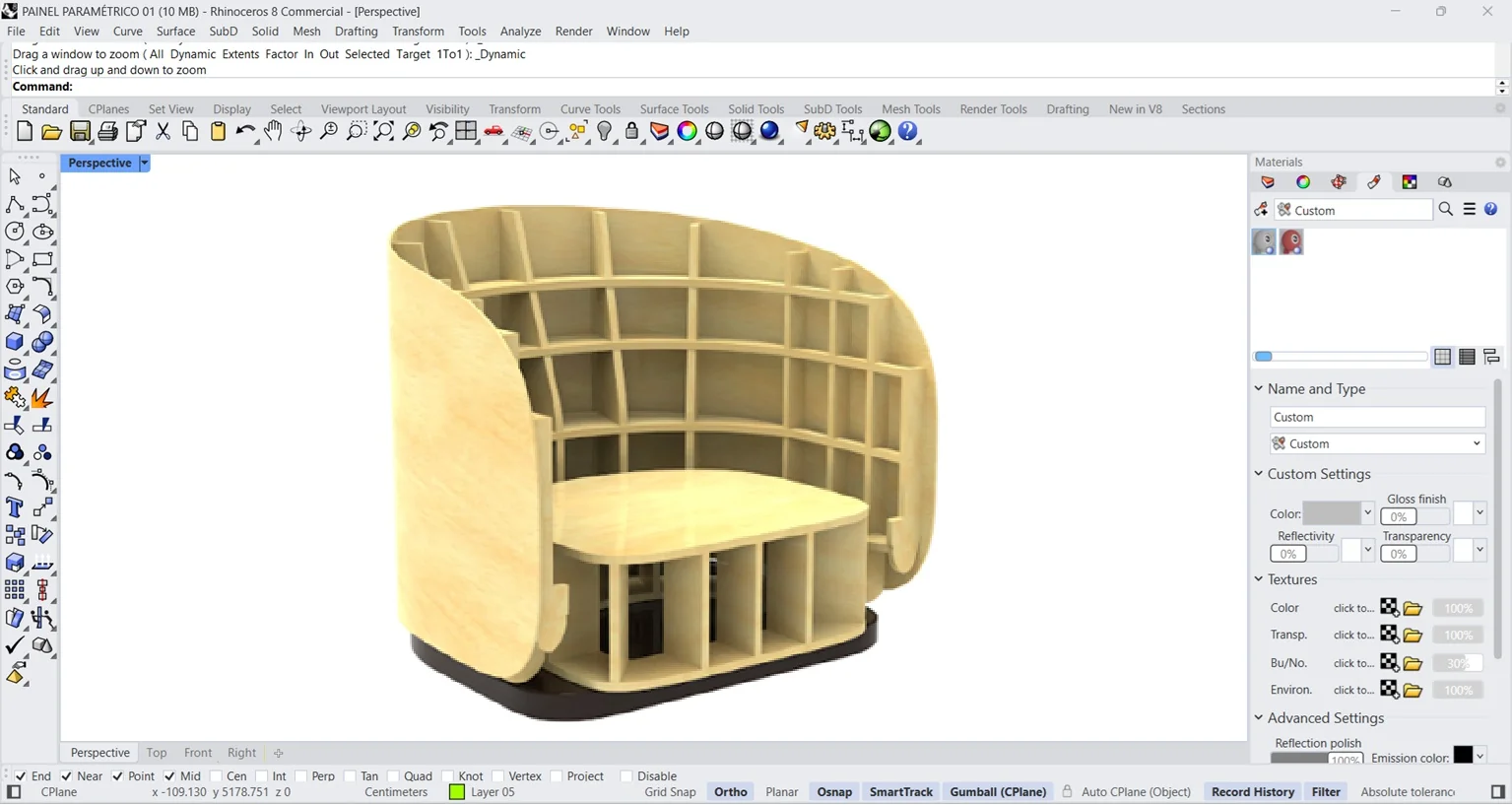
Task: Enable the Cen osnap checkbox
Action: 216,776
